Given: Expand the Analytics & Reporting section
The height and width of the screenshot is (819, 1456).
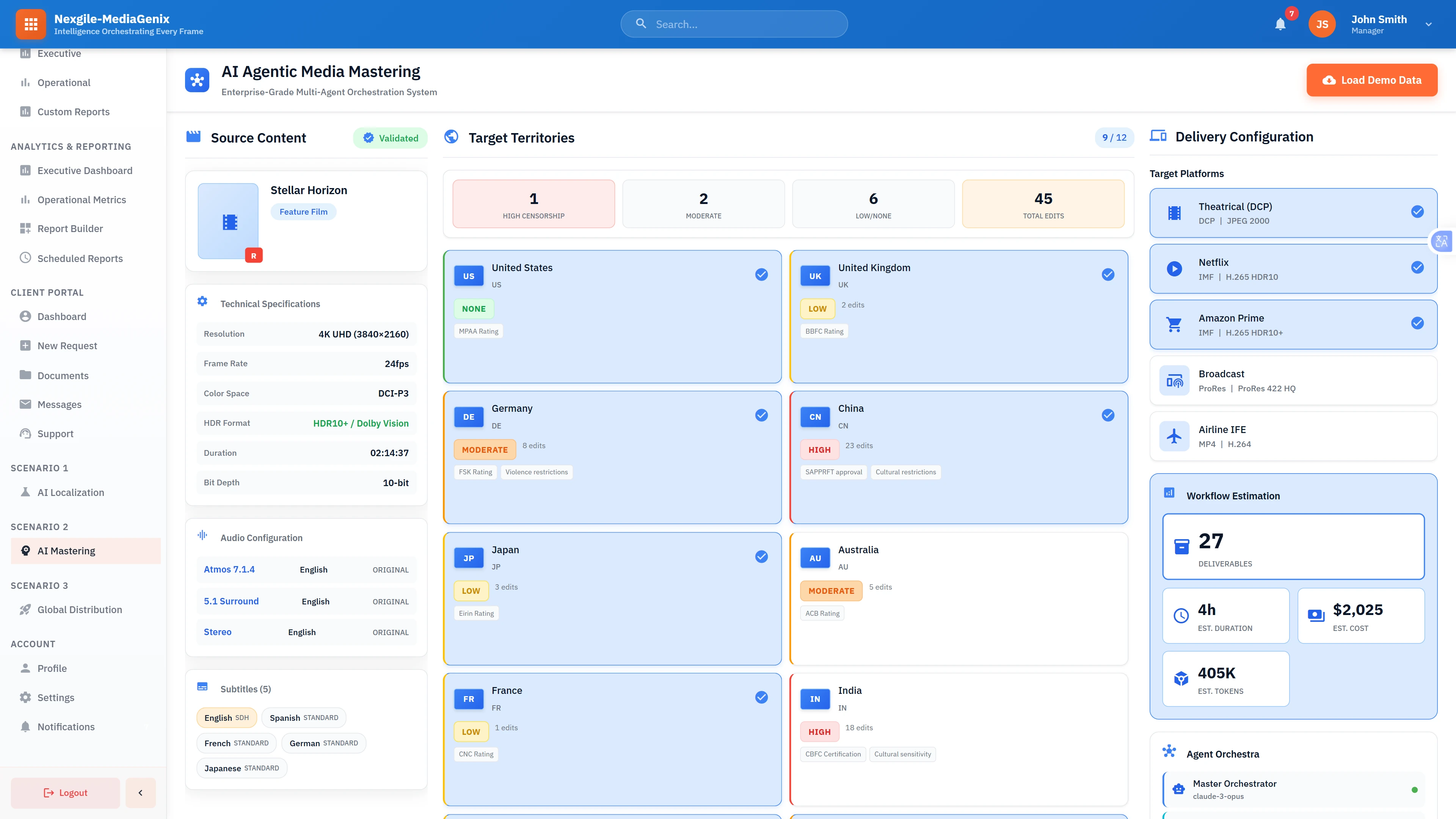Looking at the screenshot, I should [x=71, y=146].
